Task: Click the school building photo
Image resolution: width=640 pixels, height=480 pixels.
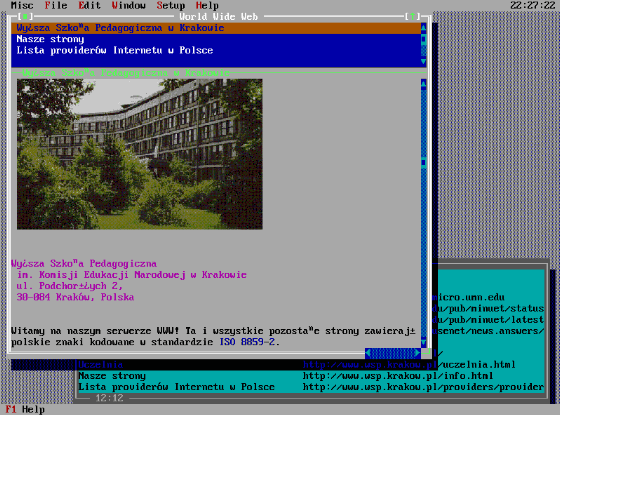Action: (x=140, y=154)
